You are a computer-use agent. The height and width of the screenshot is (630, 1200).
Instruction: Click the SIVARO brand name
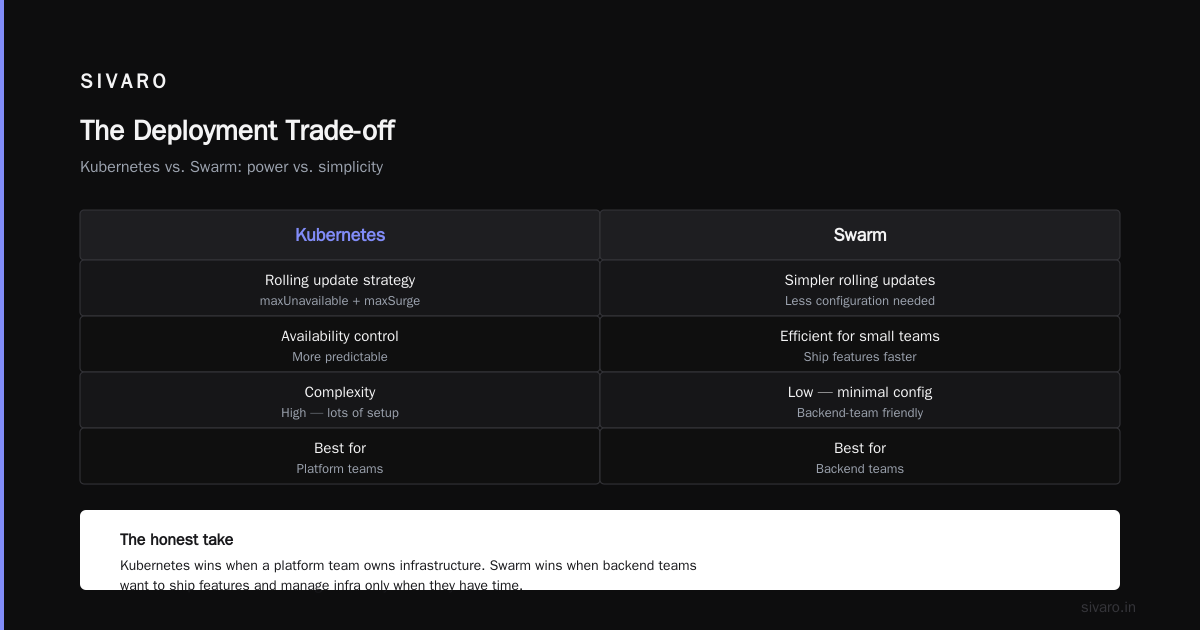pyautogui.click(x=124, y=82)
